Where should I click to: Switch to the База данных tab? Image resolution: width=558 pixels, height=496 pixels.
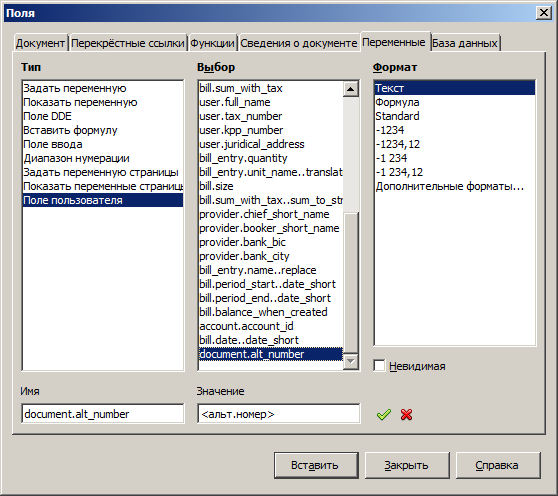(464, 43)
